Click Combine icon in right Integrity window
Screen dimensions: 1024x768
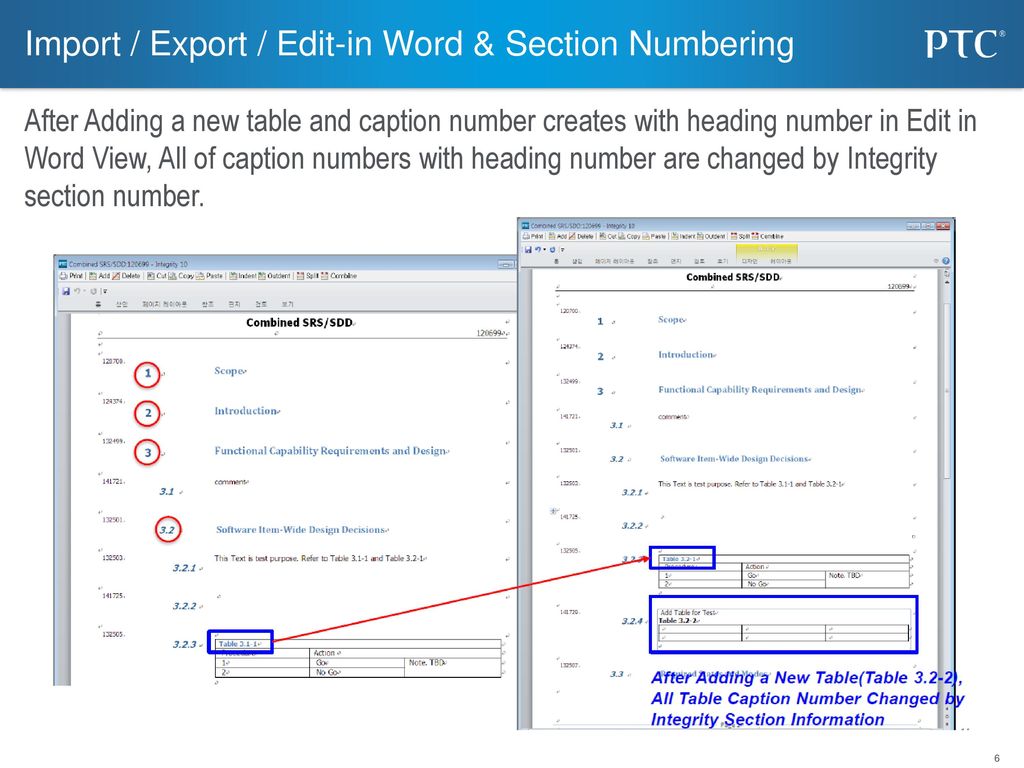coord(756,236)
